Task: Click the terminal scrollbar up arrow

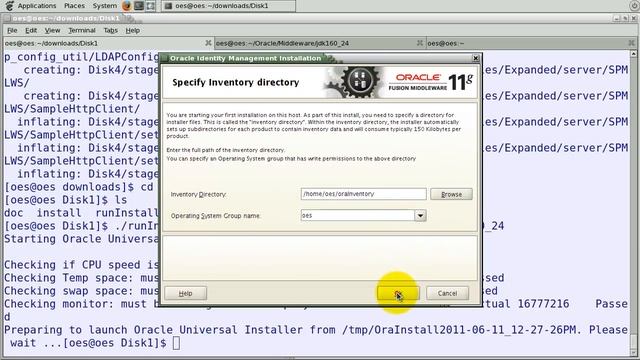Action: 633,54
